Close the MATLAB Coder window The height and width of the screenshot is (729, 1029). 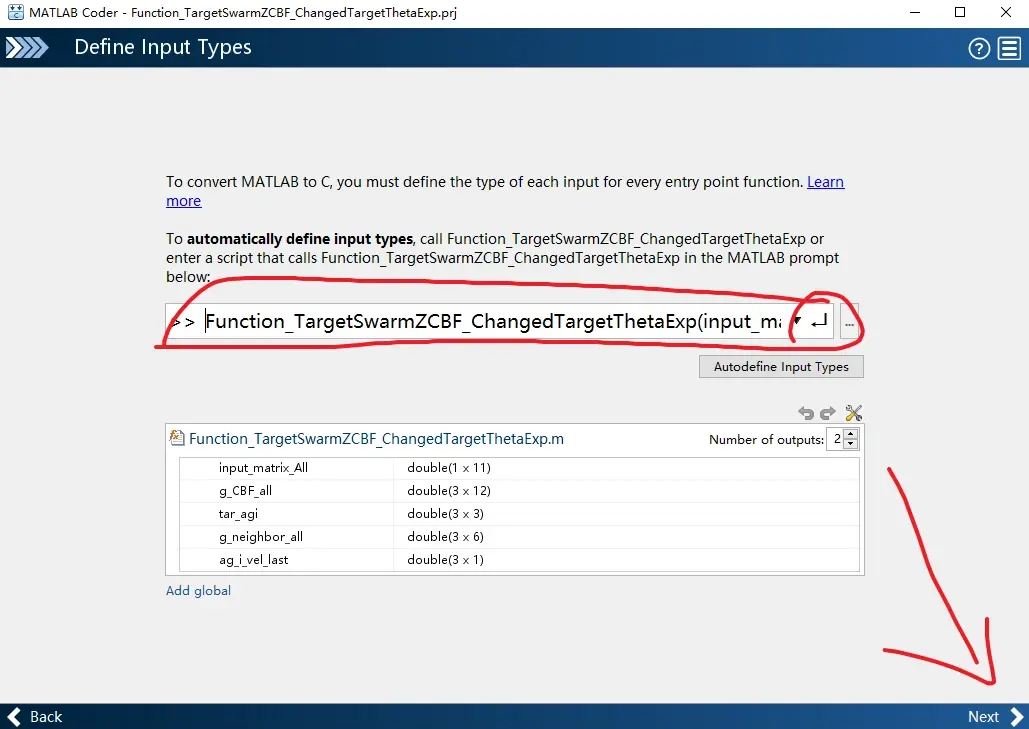(1005, 12)
